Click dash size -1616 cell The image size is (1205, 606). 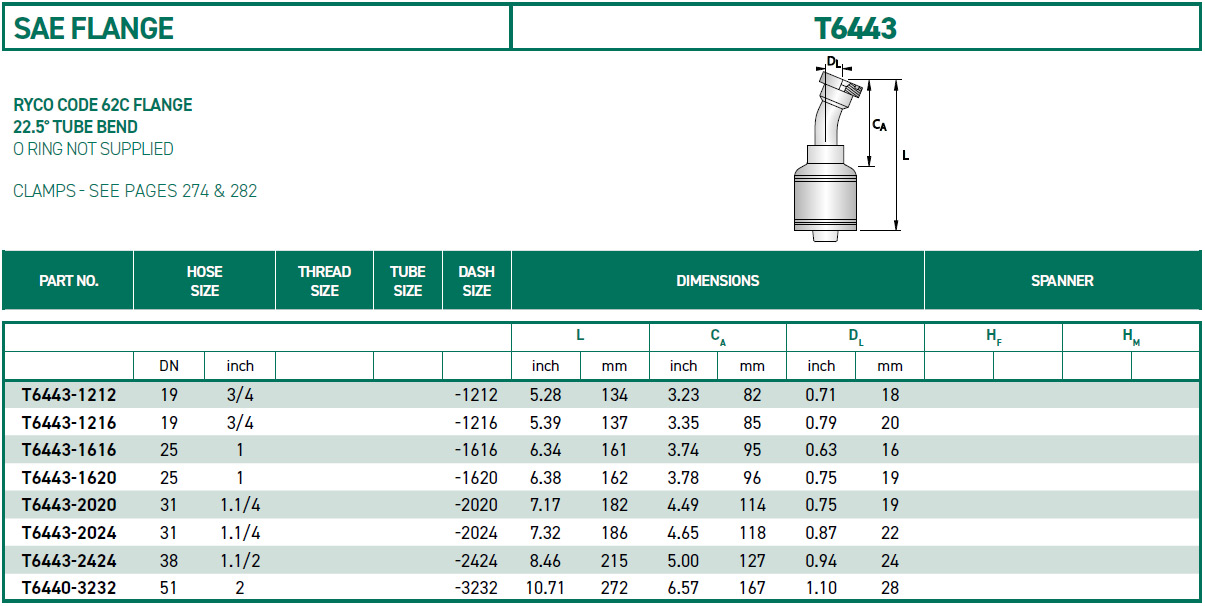coord(475,450)
